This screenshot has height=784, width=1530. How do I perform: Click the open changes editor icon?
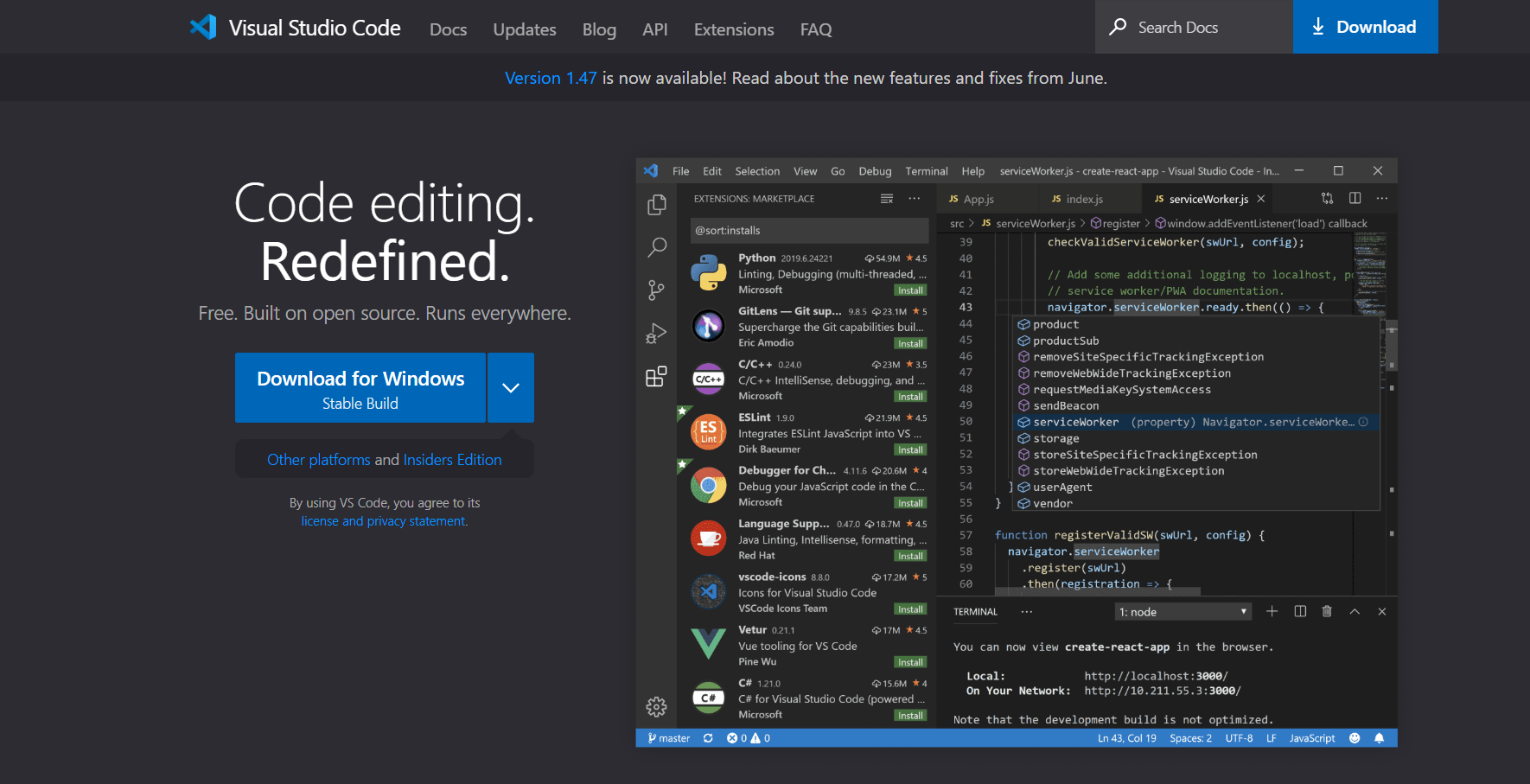(x=1328, y=198)
